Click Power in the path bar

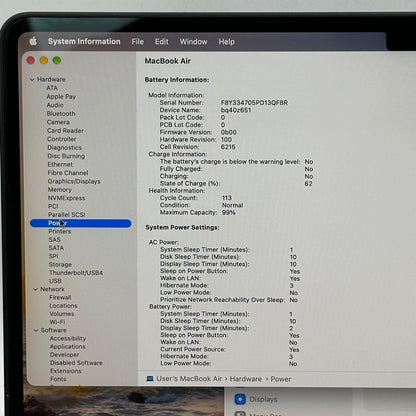click(x=281, y=379)
